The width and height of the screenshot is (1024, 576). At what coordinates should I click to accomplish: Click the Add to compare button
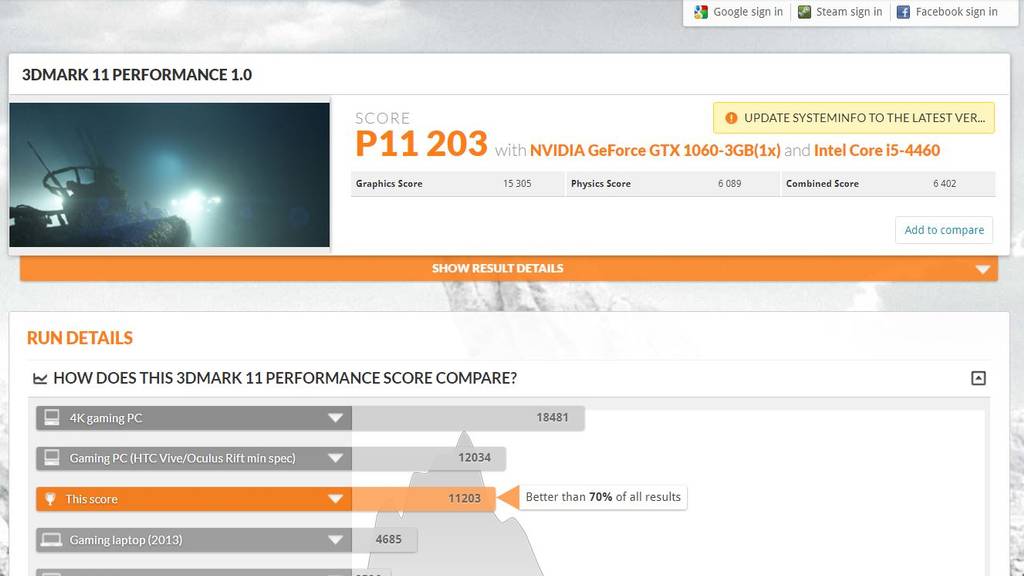pyautogui.click(x=944, y=230)
